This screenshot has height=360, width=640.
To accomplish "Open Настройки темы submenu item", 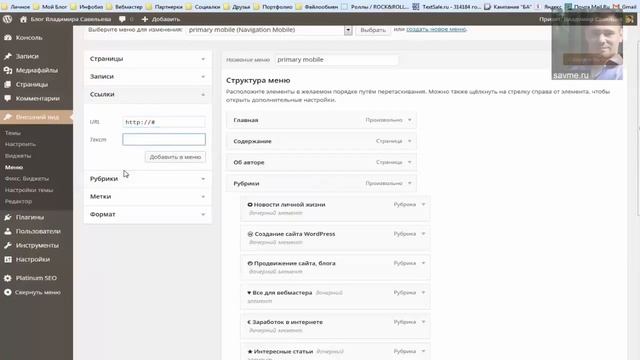I will [x=29, y=190].
